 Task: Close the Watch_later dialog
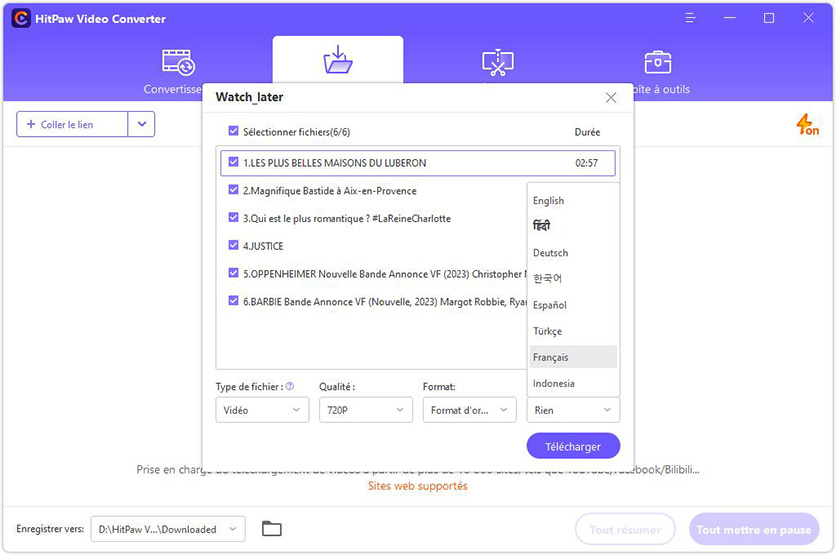click(611, 98)
